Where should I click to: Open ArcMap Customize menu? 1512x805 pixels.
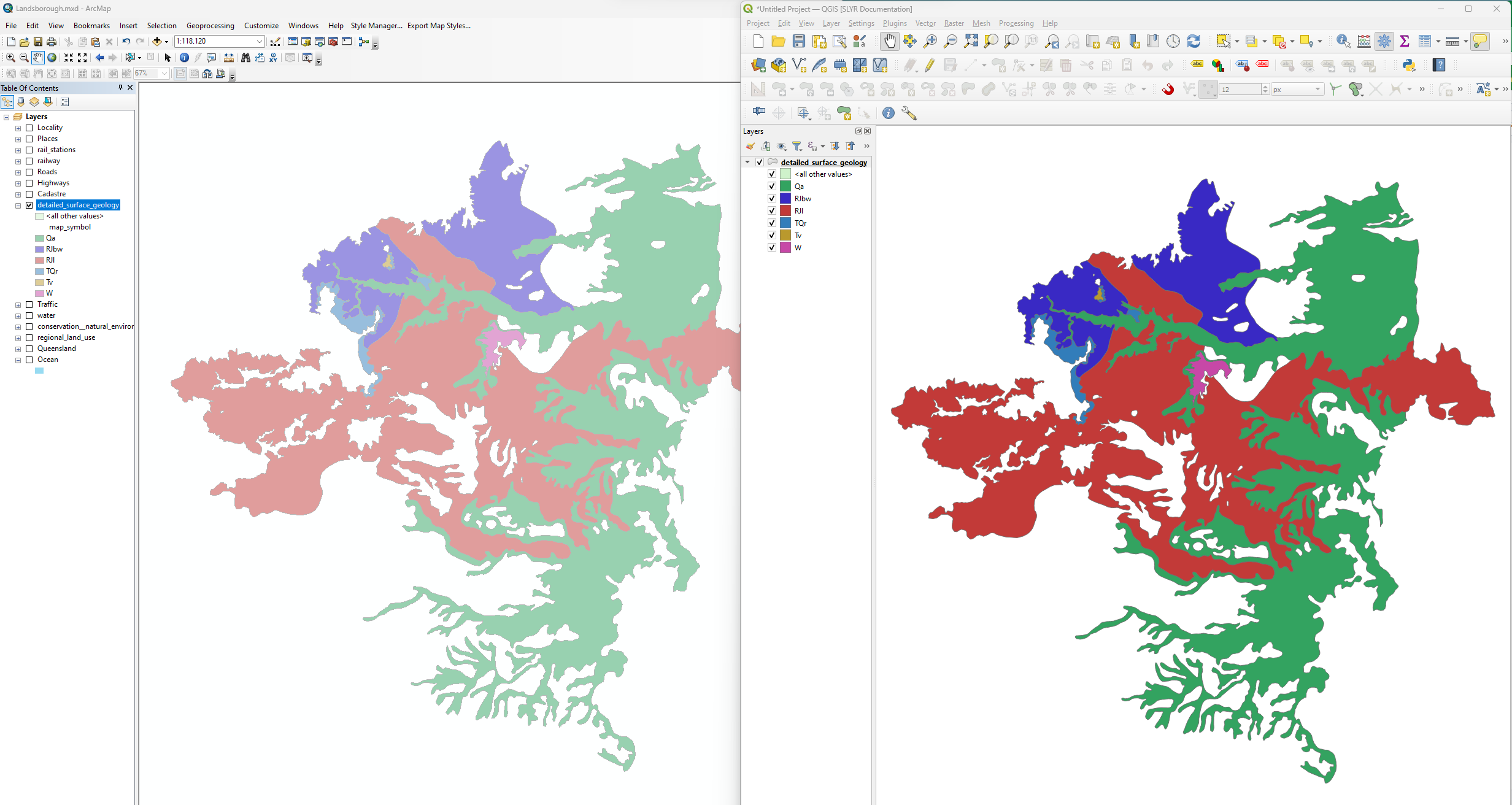coord(261,26)
